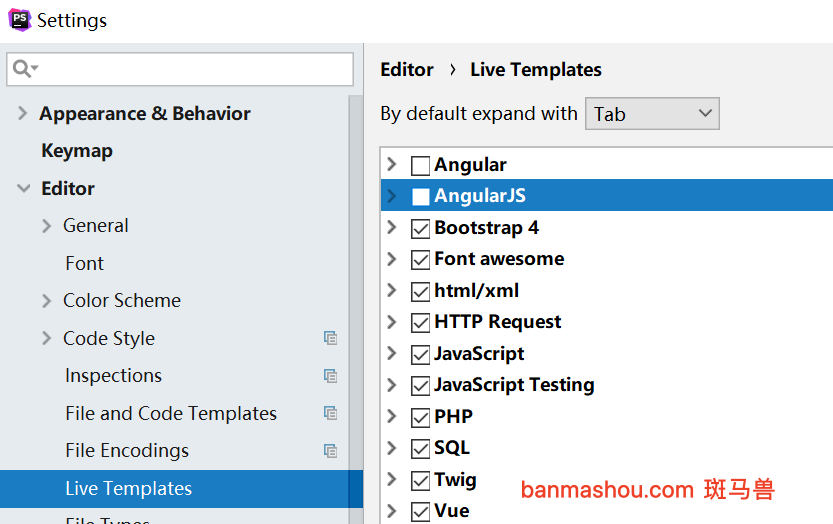Uncheck the Vue template group
This screenshot has height=524, width=833.
click(420, 512)
